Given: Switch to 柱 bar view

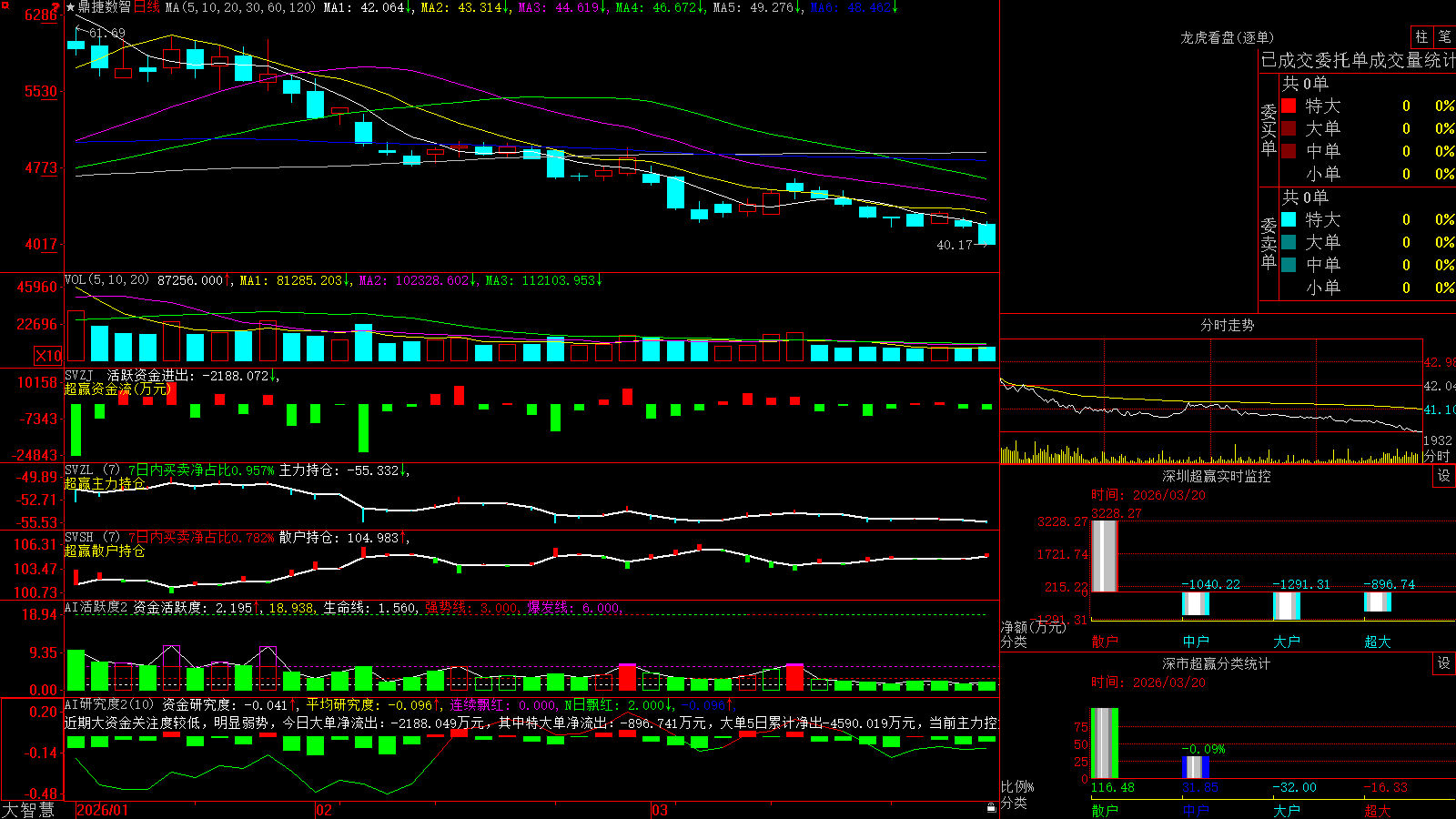Looking at the screenshot, I should pyautogui.click(x=1421, y=37).
